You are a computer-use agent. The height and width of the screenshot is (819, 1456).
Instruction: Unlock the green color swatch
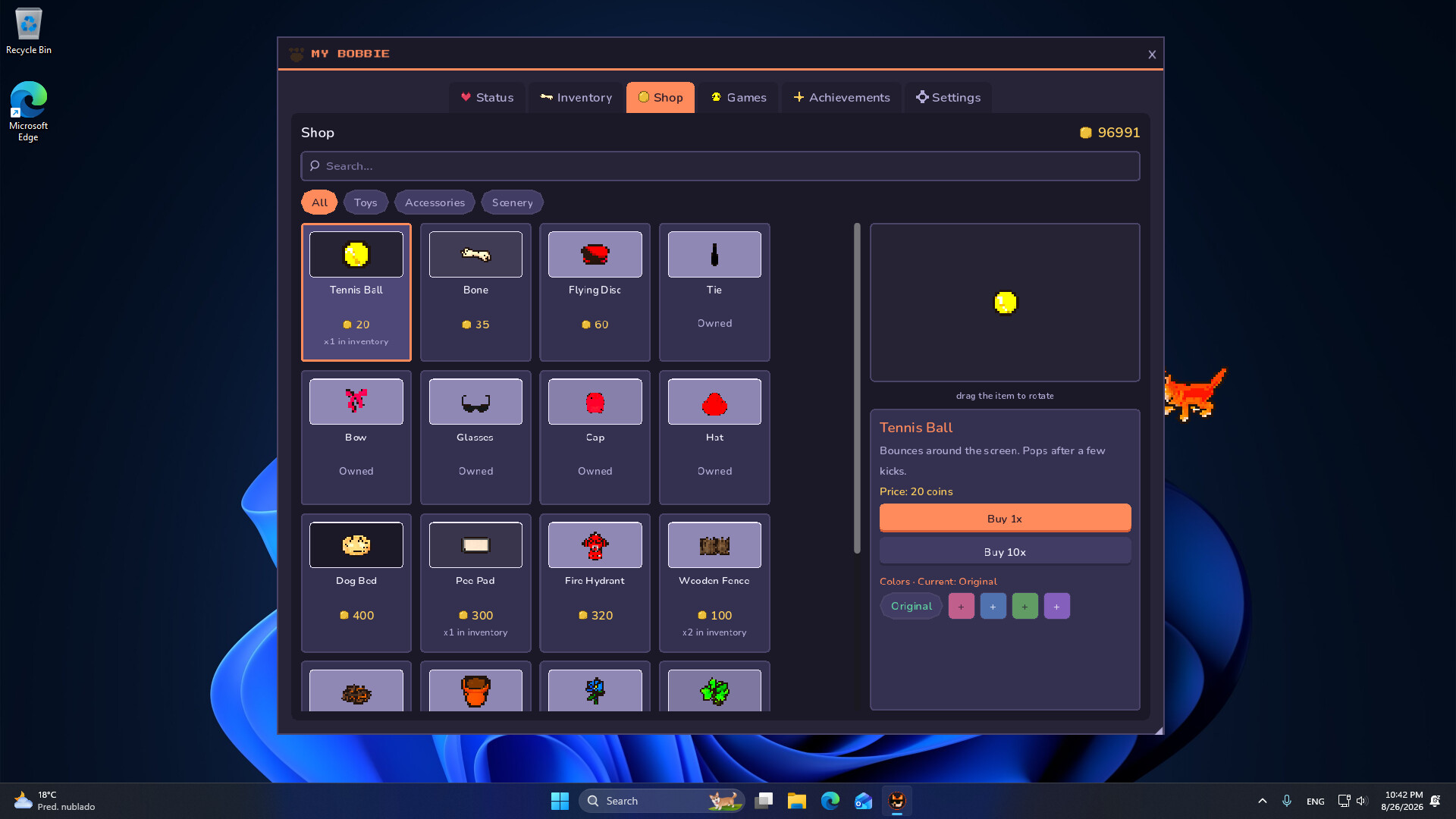[1025, 606]
